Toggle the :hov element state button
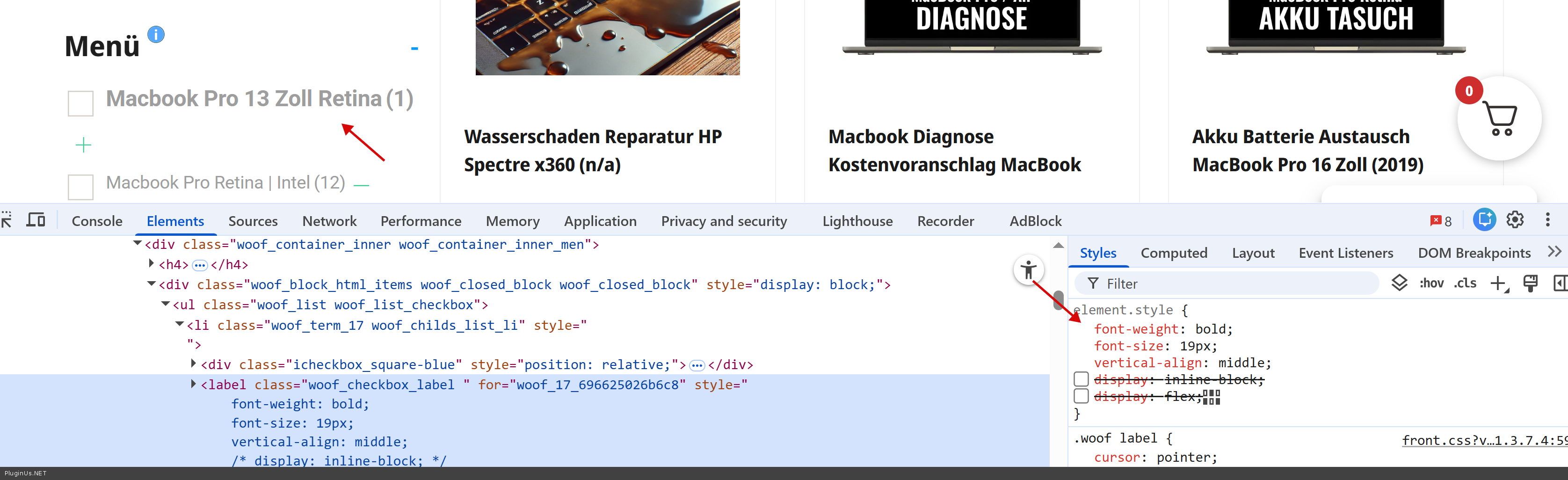The image size is (1568, 480). [1431, 283]
